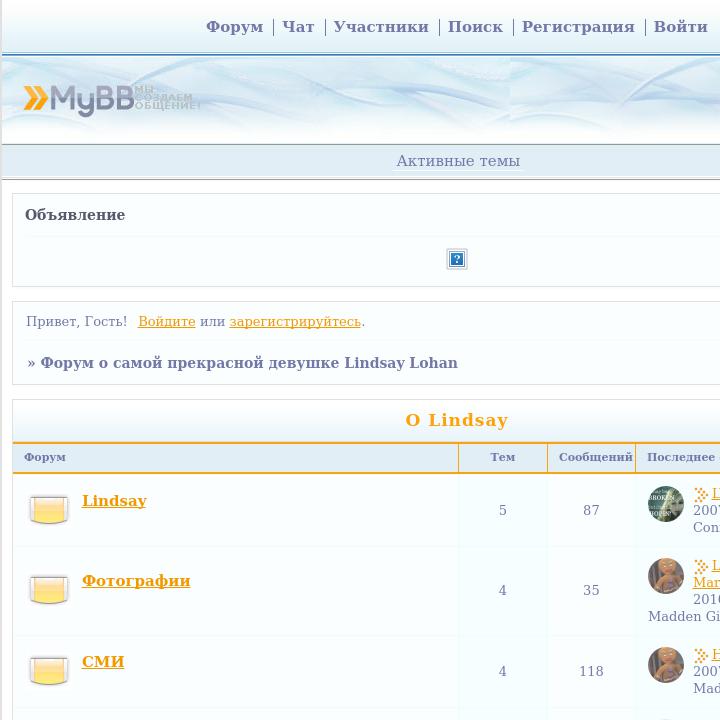The width and height of the screenshot is (720, 720).
Task: Click last-post arrow icon in Lindsay row
Action: point(701,495)
